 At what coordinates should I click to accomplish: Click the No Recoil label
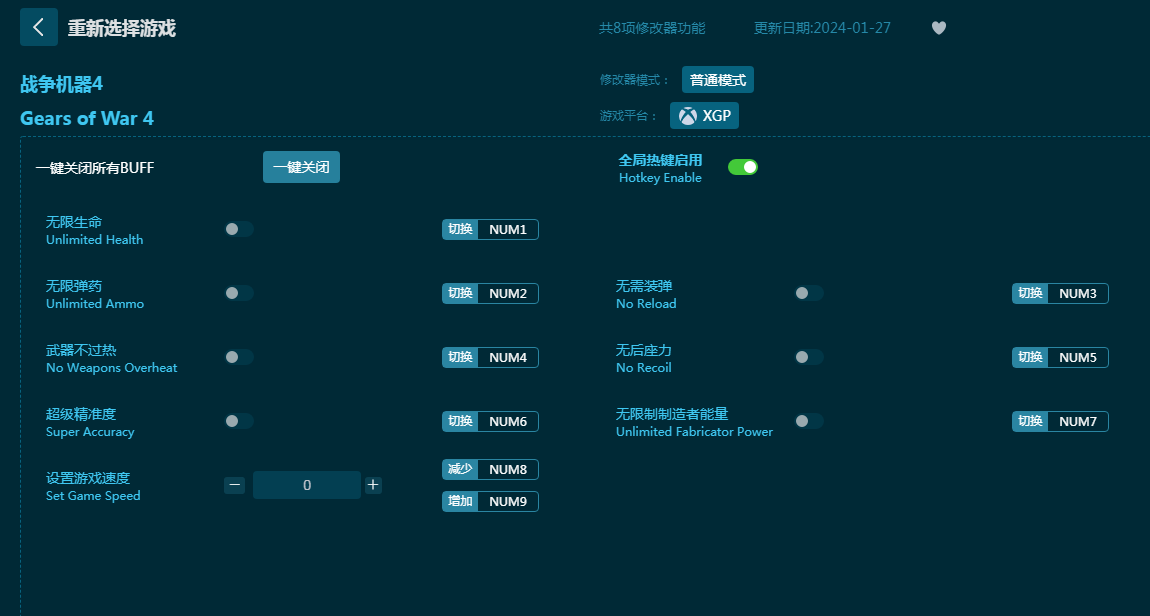[x=644, y=367]
